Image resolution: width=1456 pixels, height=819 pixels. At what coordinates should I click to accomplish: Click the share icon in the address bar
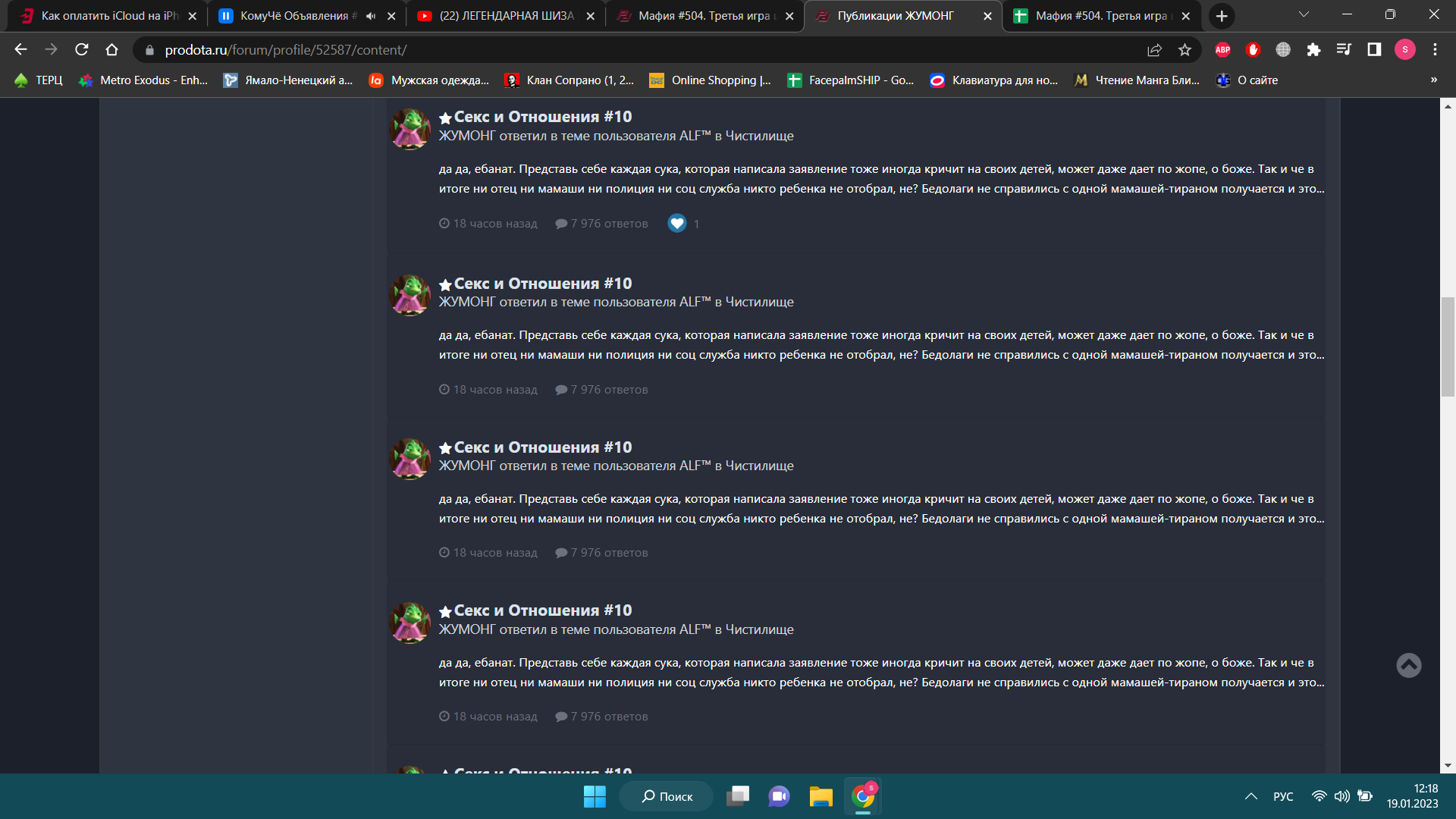point(1153,50)
